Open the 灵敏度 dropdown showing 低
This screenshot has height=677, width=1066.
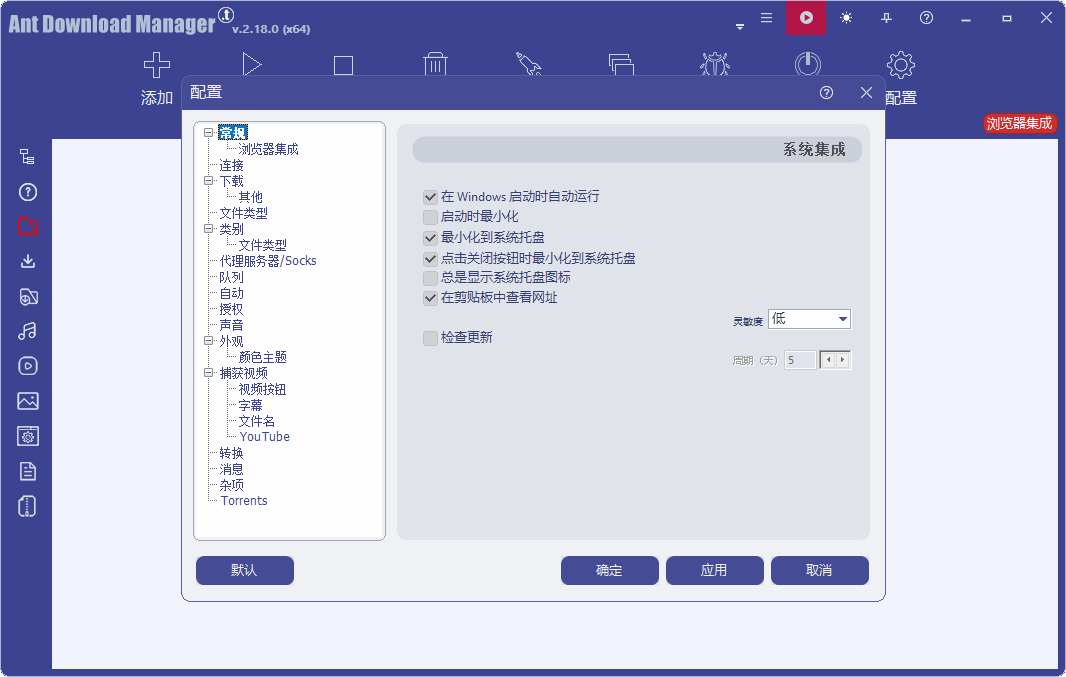pos(809,319)
